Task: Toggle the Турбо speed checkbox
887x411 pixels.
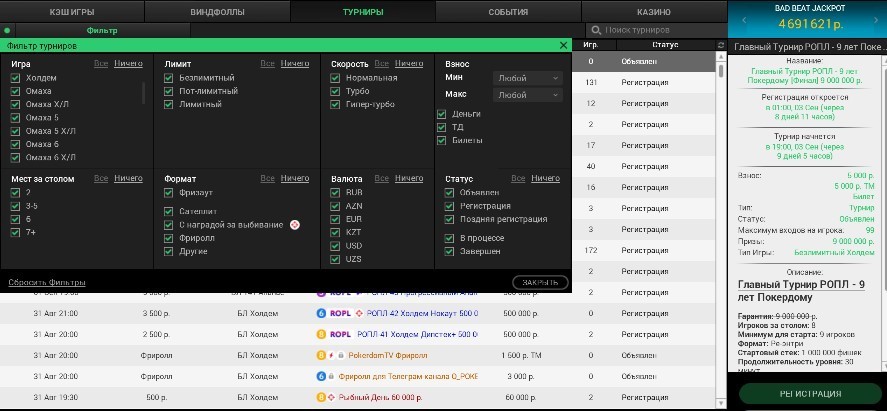Action: [337, 91]
